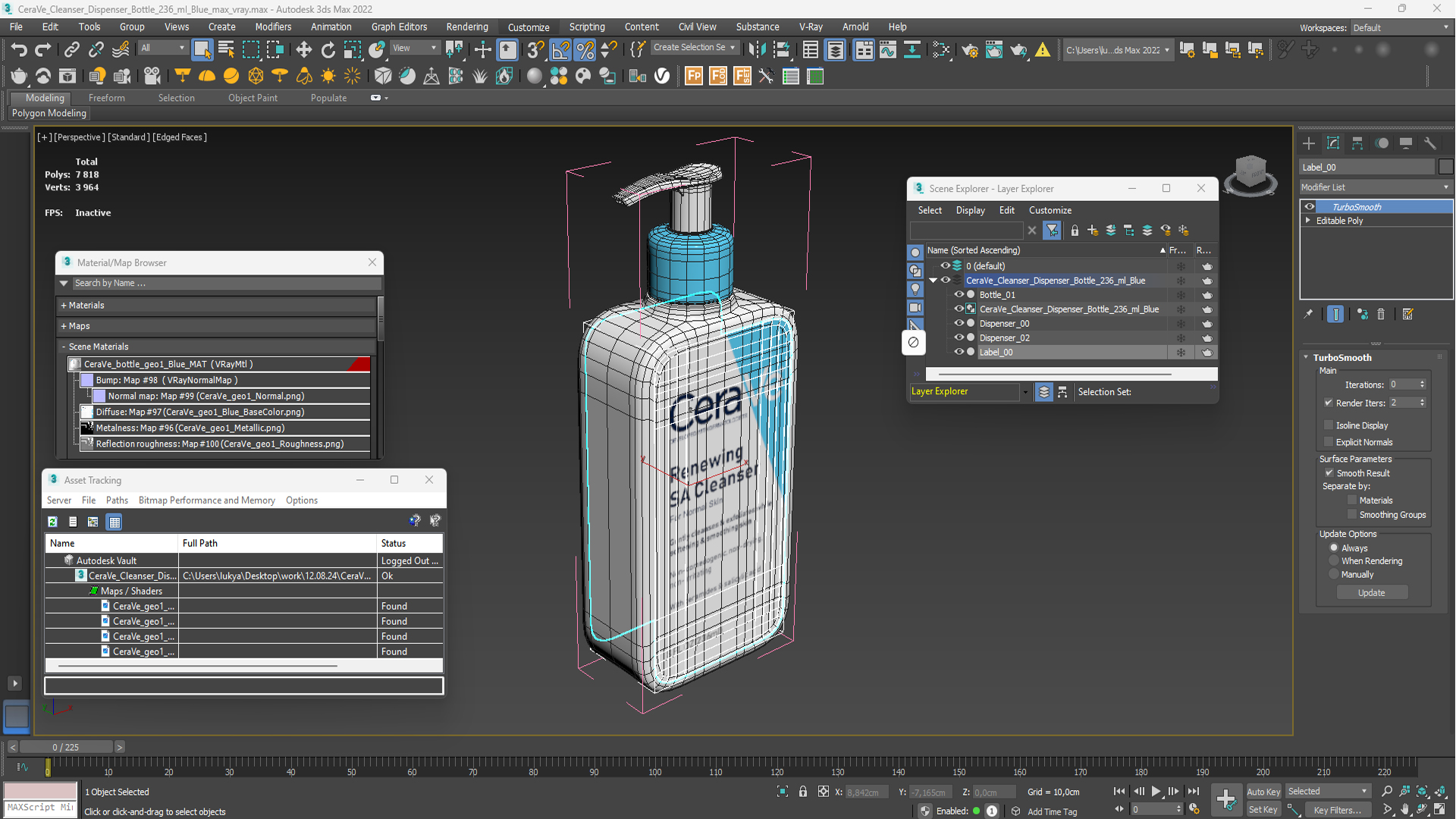Screen dimensions: 1456x819
Task: Open the Rendering menu
Action: 467,27
